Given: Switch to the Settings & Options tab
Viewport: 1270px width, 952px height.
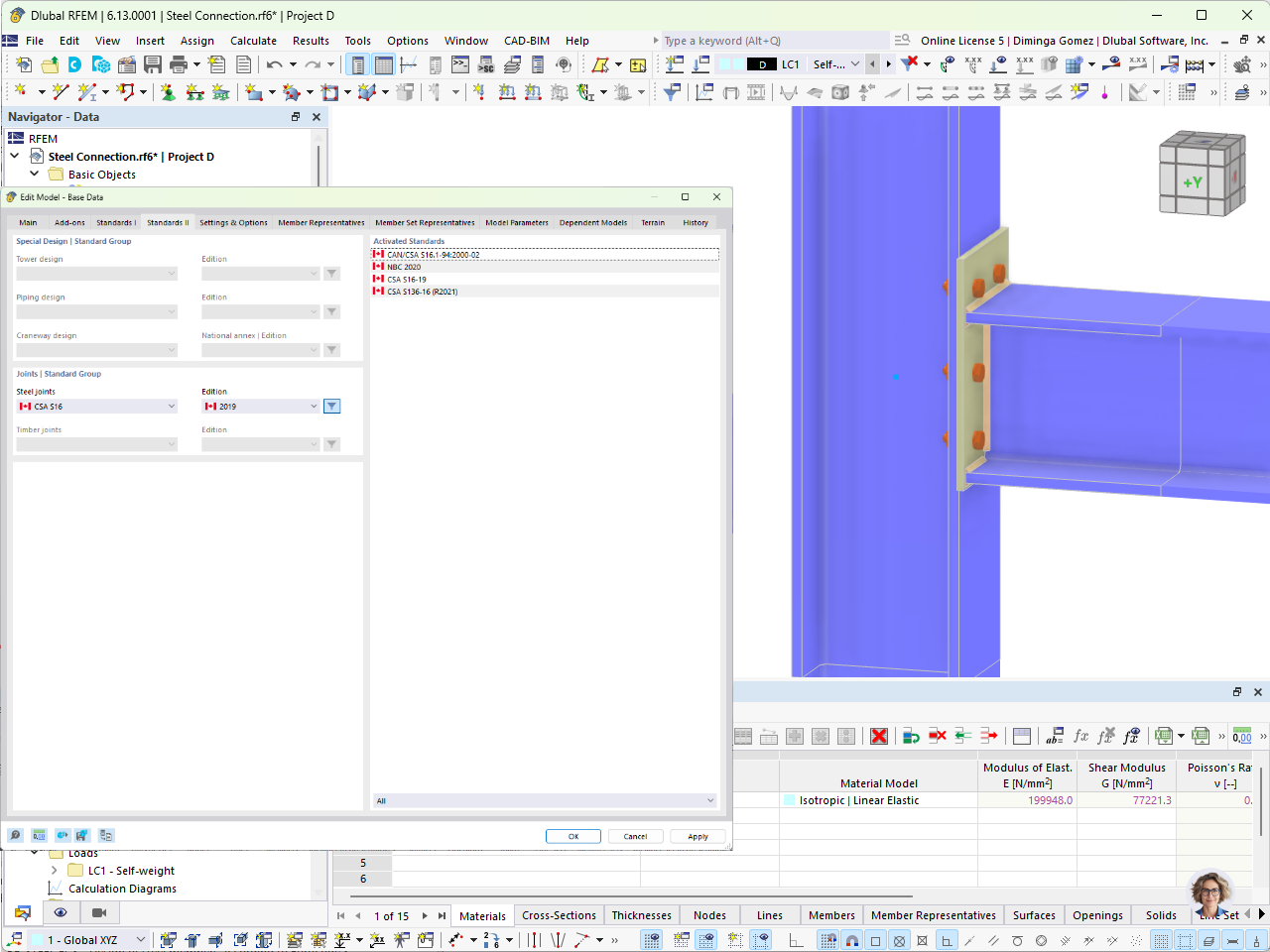Looking at the screenshot, I should (x=234, y=222).
